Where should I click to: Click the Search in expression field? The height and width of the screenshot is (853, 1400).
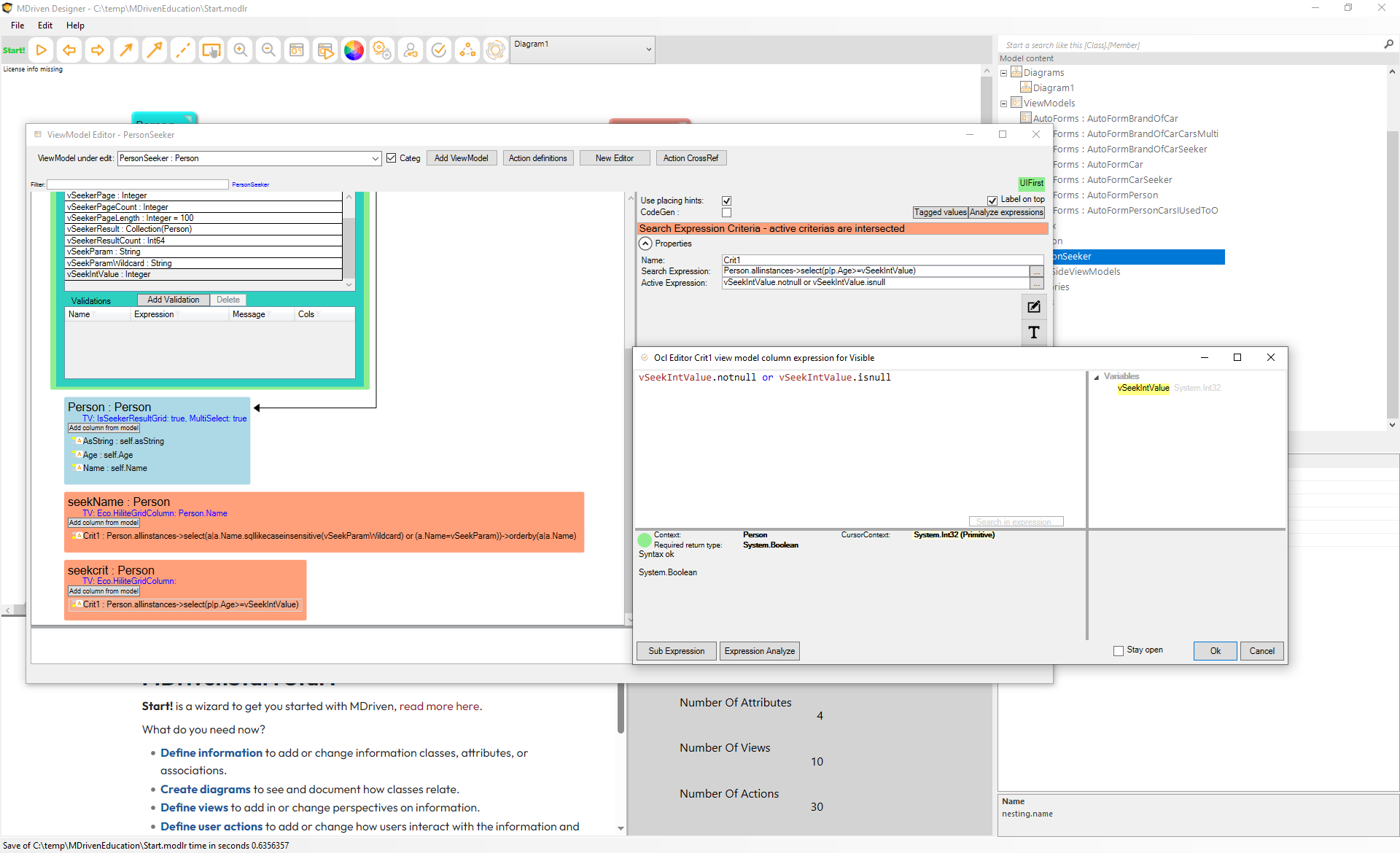pos(1015,522)
